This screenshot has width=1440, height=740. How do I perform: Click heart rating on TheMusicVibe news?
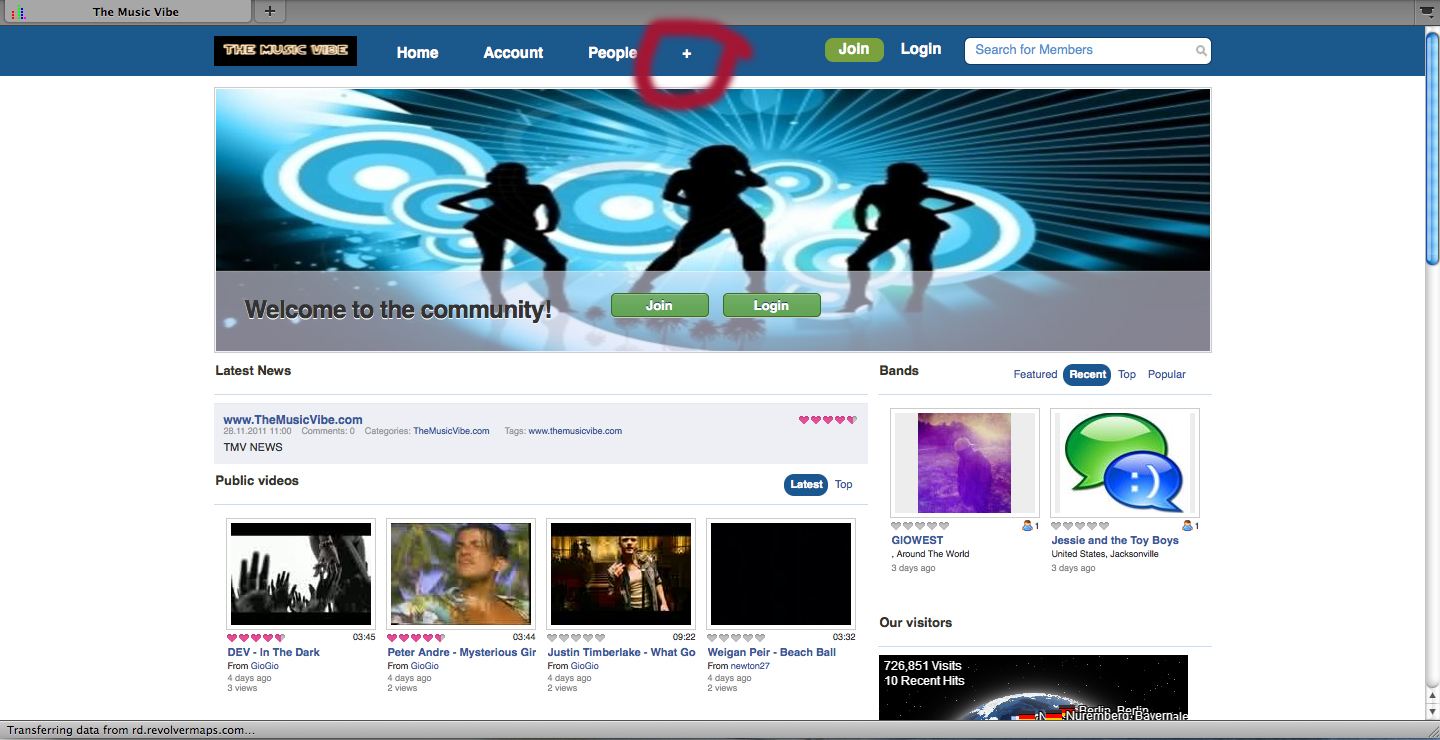(x=827, y=420)
